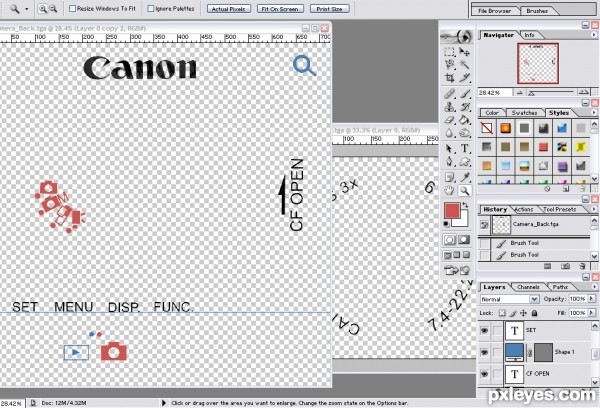Image resolution: width=600 pixels, height=408 pixels.
Task: Swap foreground and background colors
Action: tap(465, 205)
